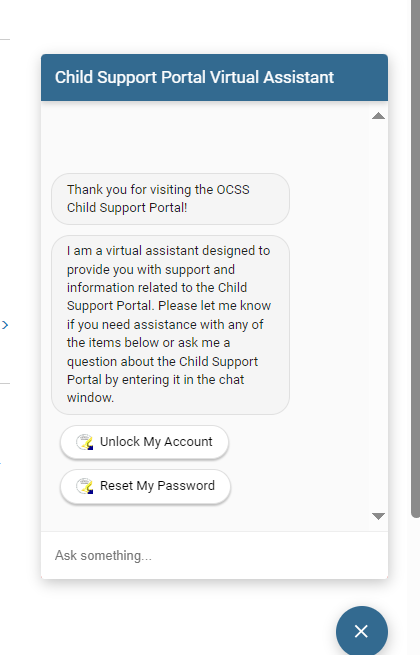Click the blue chevron on the left edge
Screen dimensions: 420x655
tap(5, 325)
